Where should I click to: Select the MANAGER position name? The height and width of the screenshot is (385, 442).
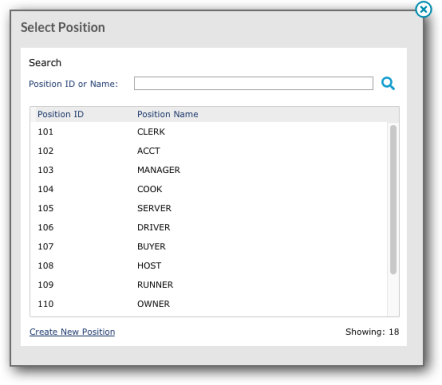coord(159,170)
